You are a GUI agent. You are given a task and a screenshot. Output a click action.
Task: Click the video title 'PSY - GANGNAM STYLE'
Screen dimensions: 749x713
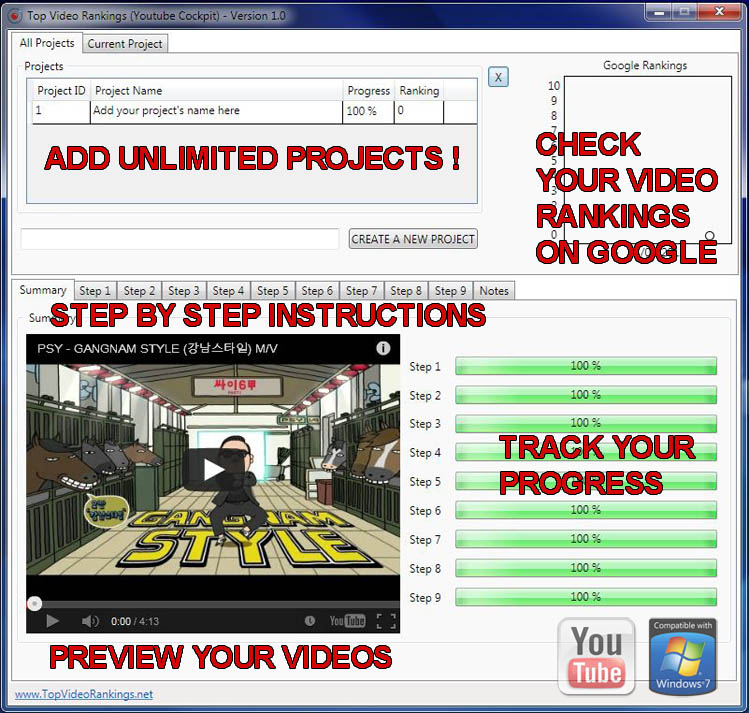point(157,349)
